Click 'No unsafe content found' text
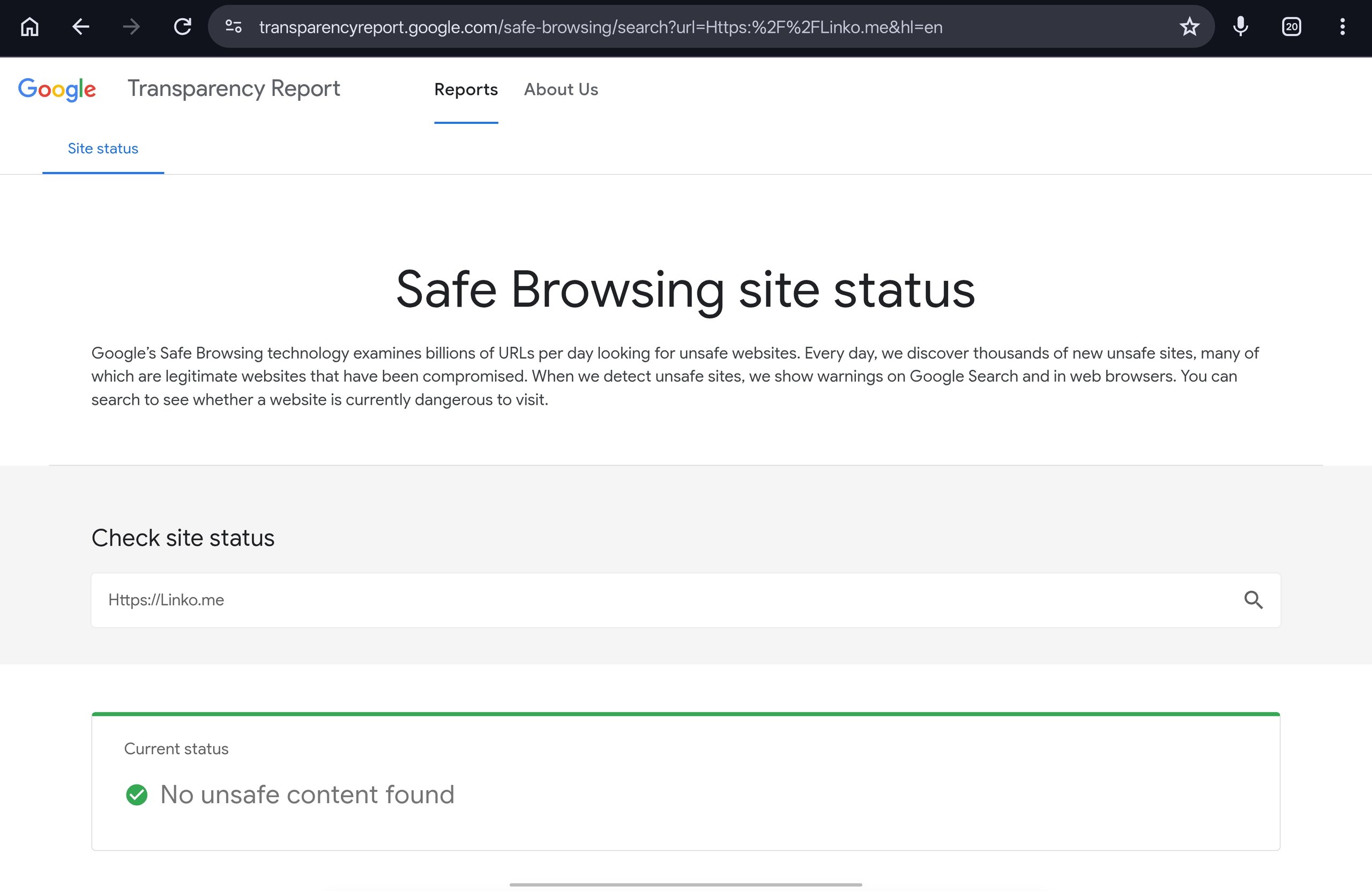 point(307,795)
